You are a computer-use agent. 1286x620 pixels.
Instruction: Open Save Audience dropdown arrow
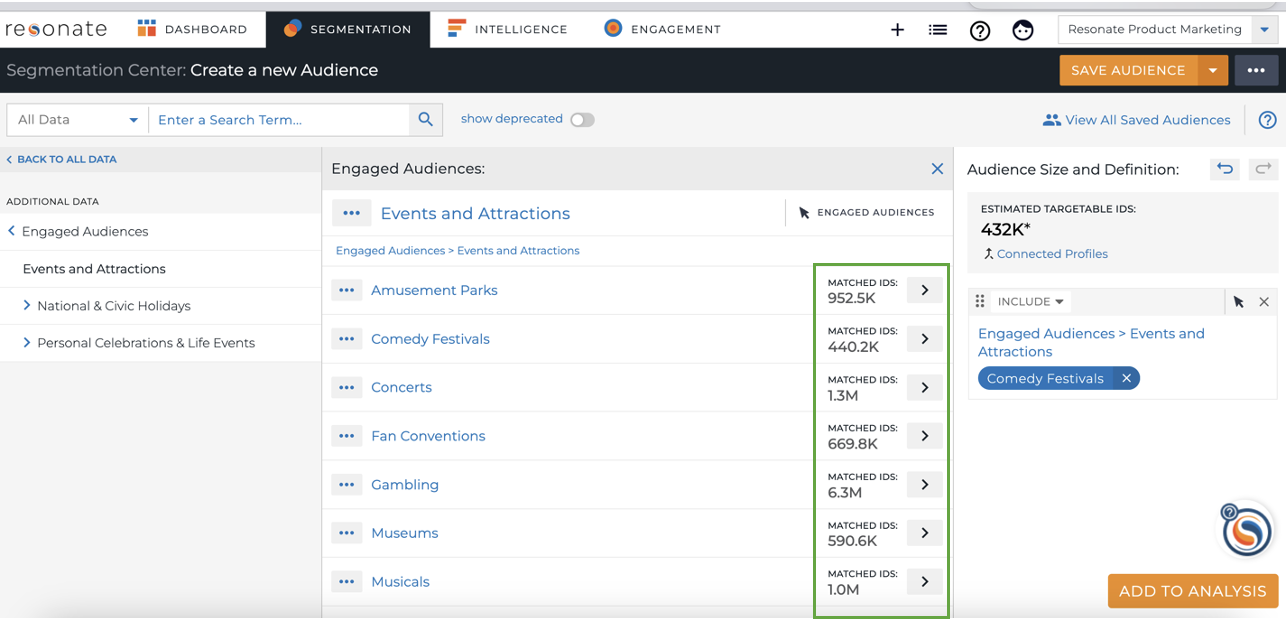coord(1212,70)
